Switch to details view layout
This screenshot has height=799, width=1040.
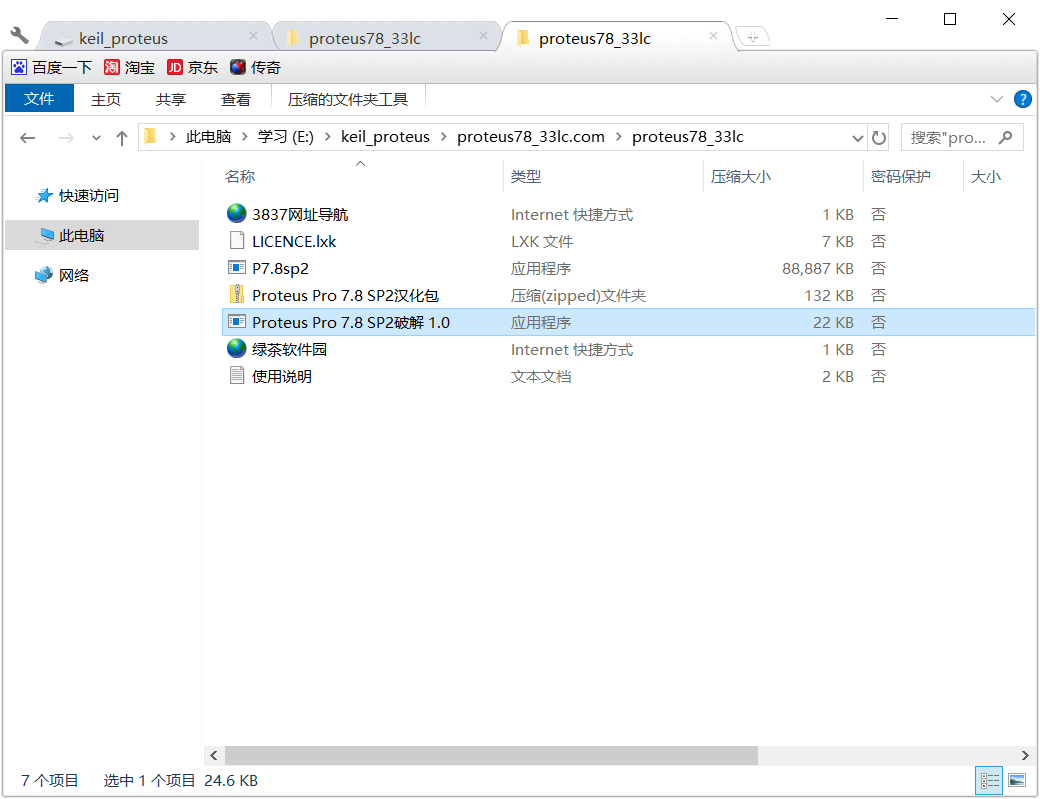989,780
